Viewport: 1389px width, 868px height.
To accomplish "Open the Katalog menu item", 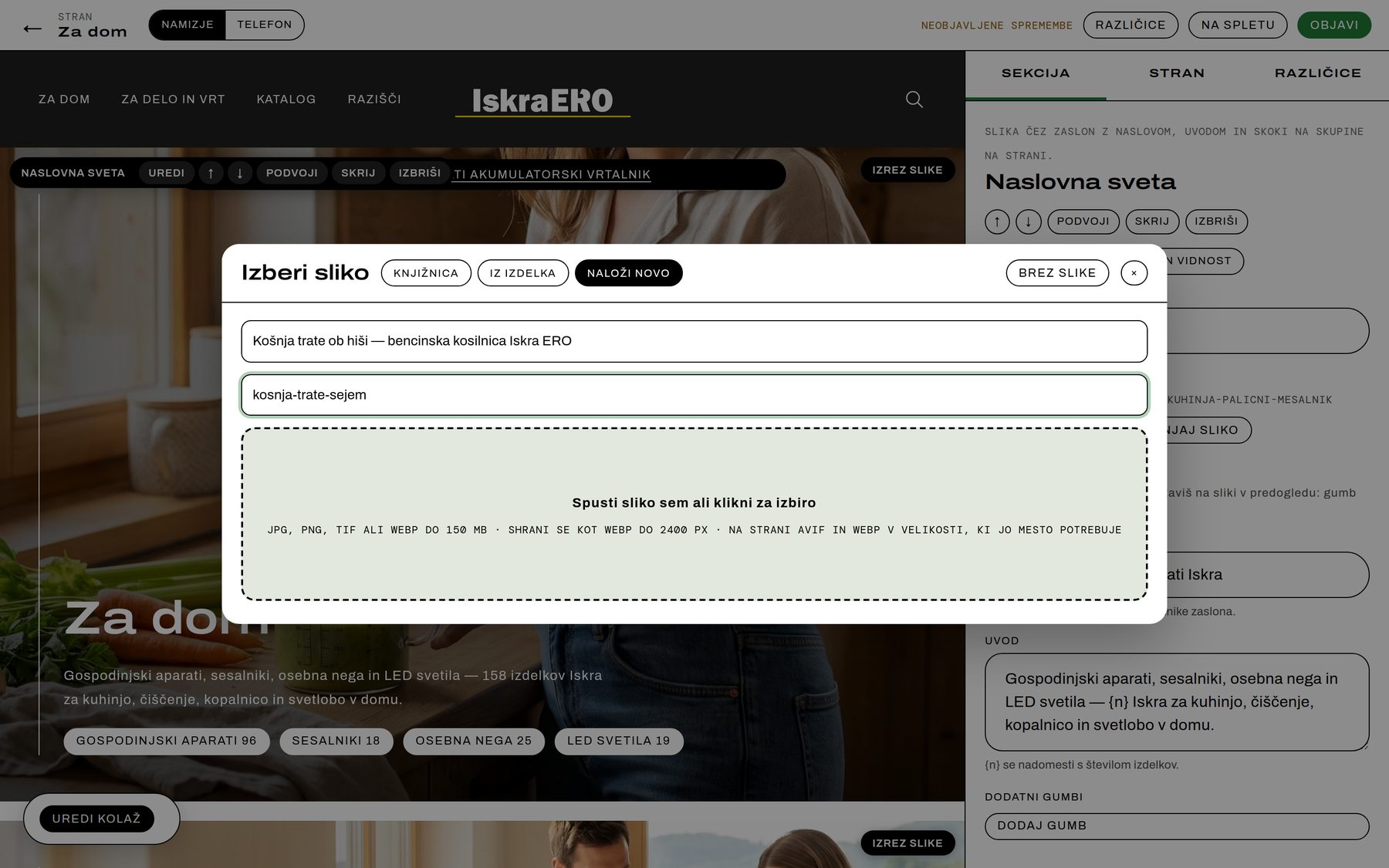I will click(286, 100).
